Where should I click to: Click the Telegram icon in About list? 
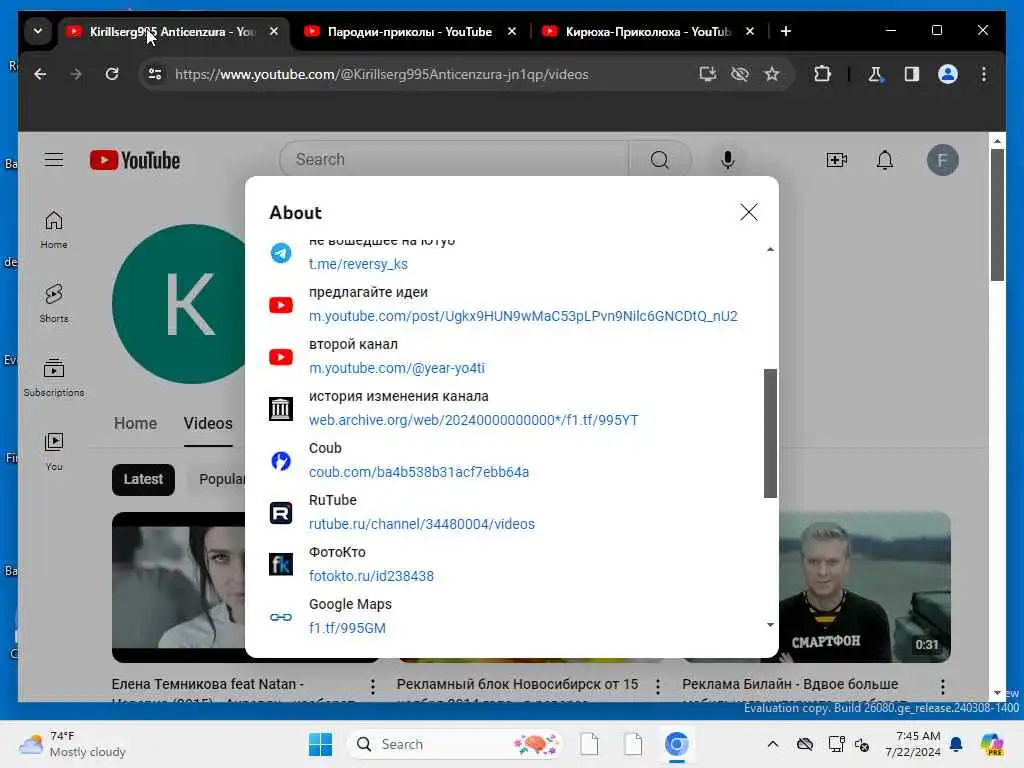click(281, 253)
